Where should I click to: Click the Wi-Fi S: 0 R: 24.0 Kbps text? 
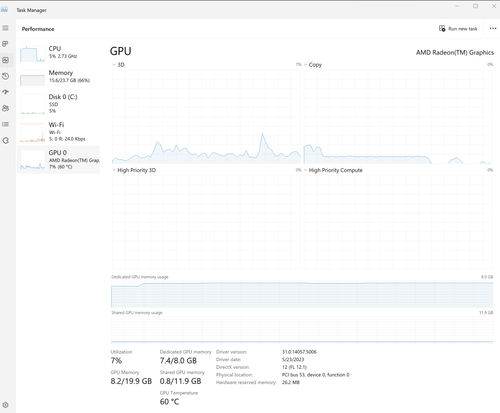[67, 139]
